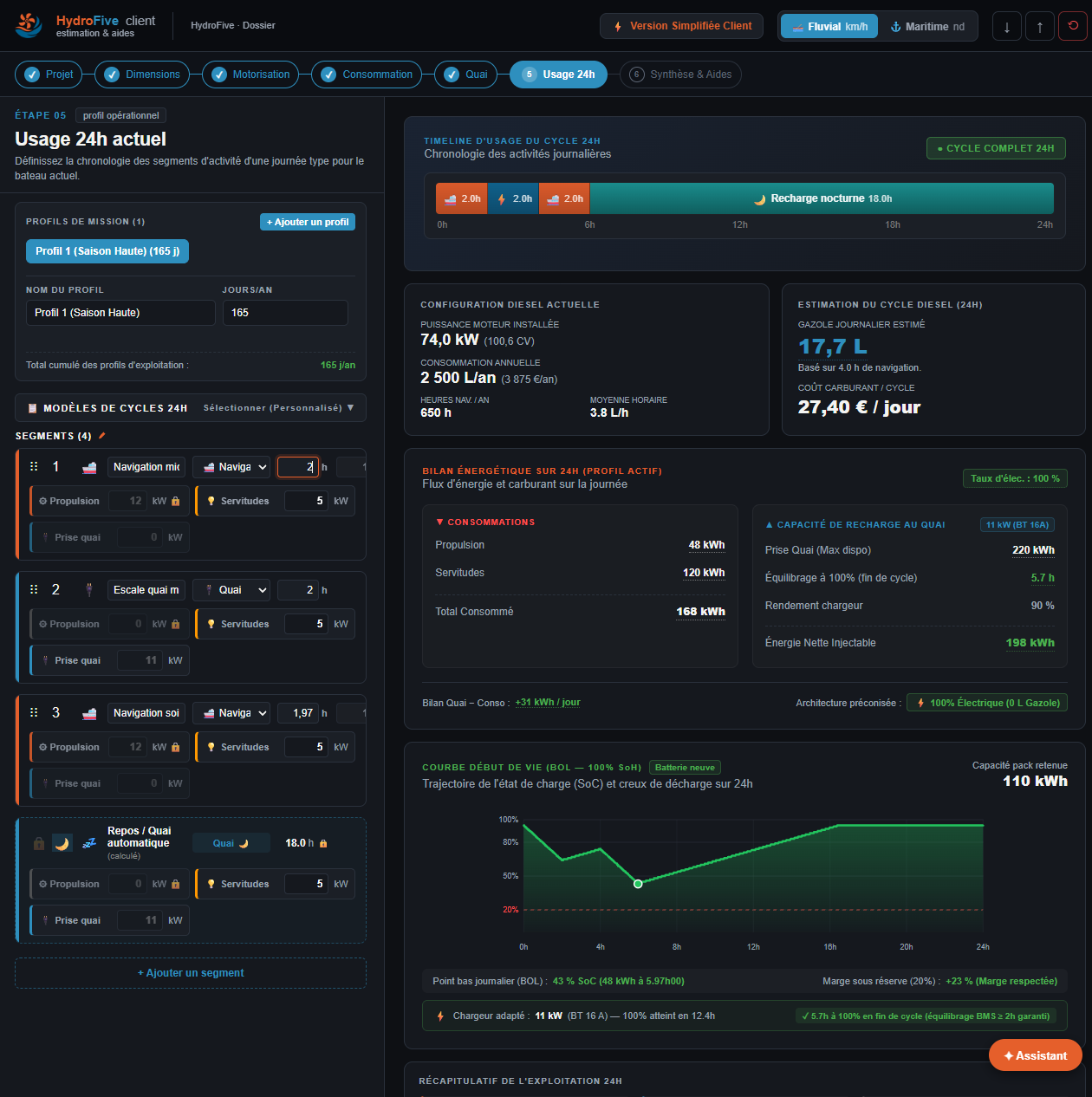The width and height of the screenshot is (1092, 1097).
Task: Go to the Motorisation step
Action: tap(250, 75)
